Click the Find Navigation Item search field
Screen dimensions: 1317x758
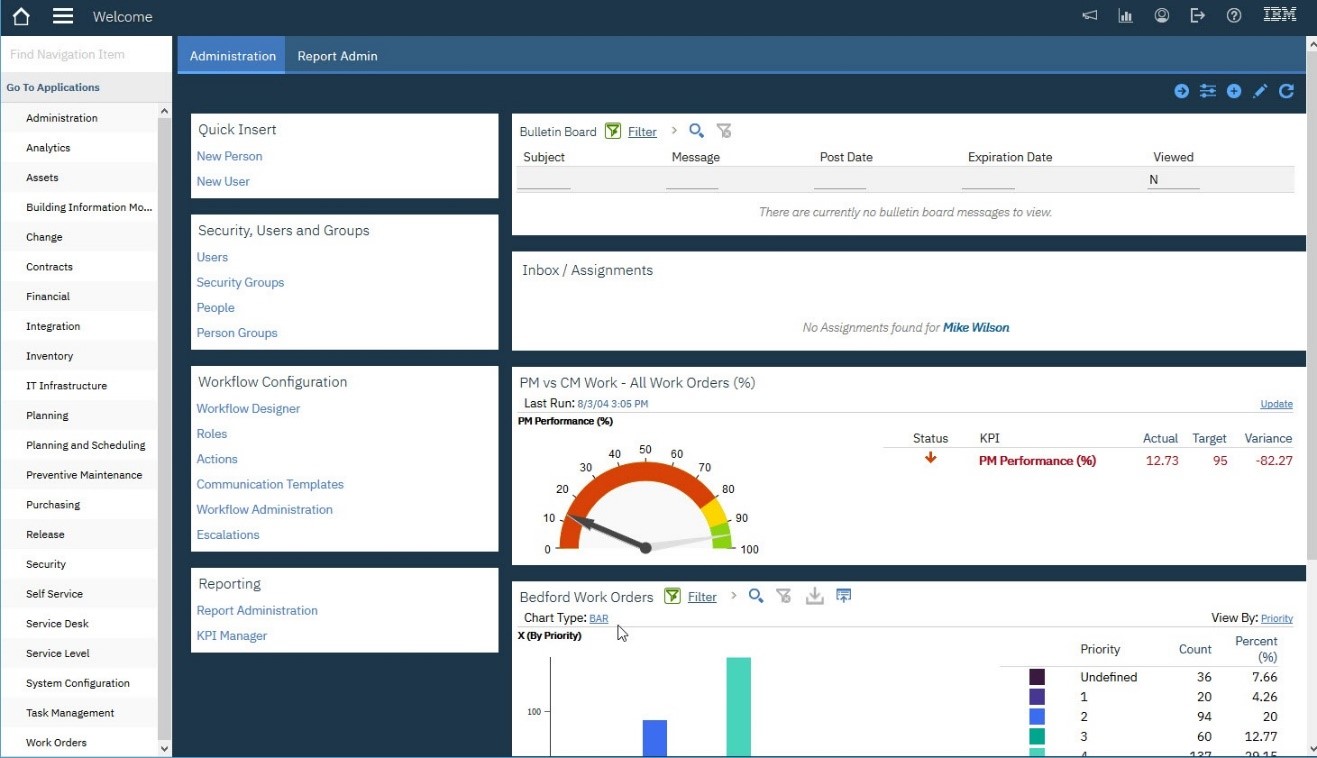tap(86, 55)
